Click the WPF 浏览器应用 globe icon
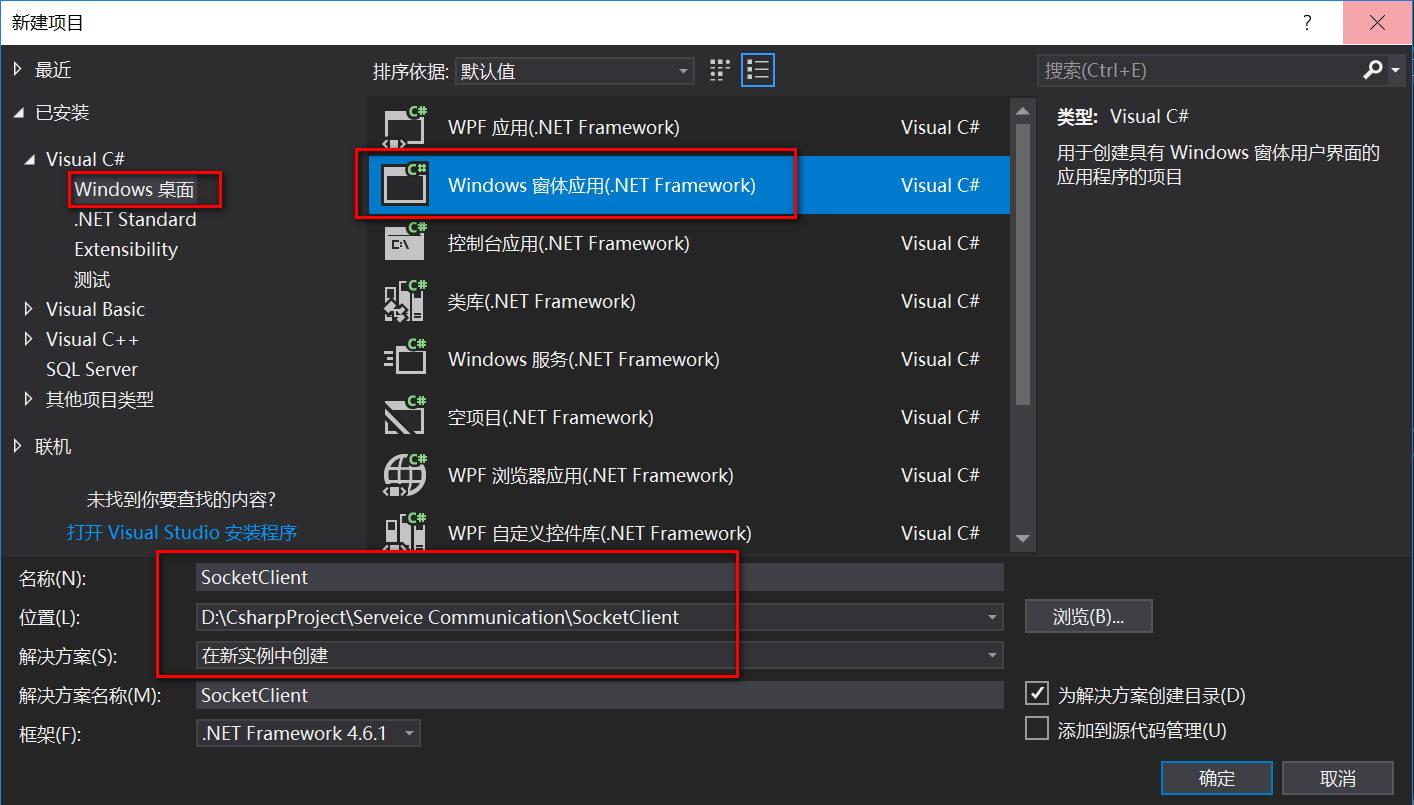 click(x=406, y=475)
